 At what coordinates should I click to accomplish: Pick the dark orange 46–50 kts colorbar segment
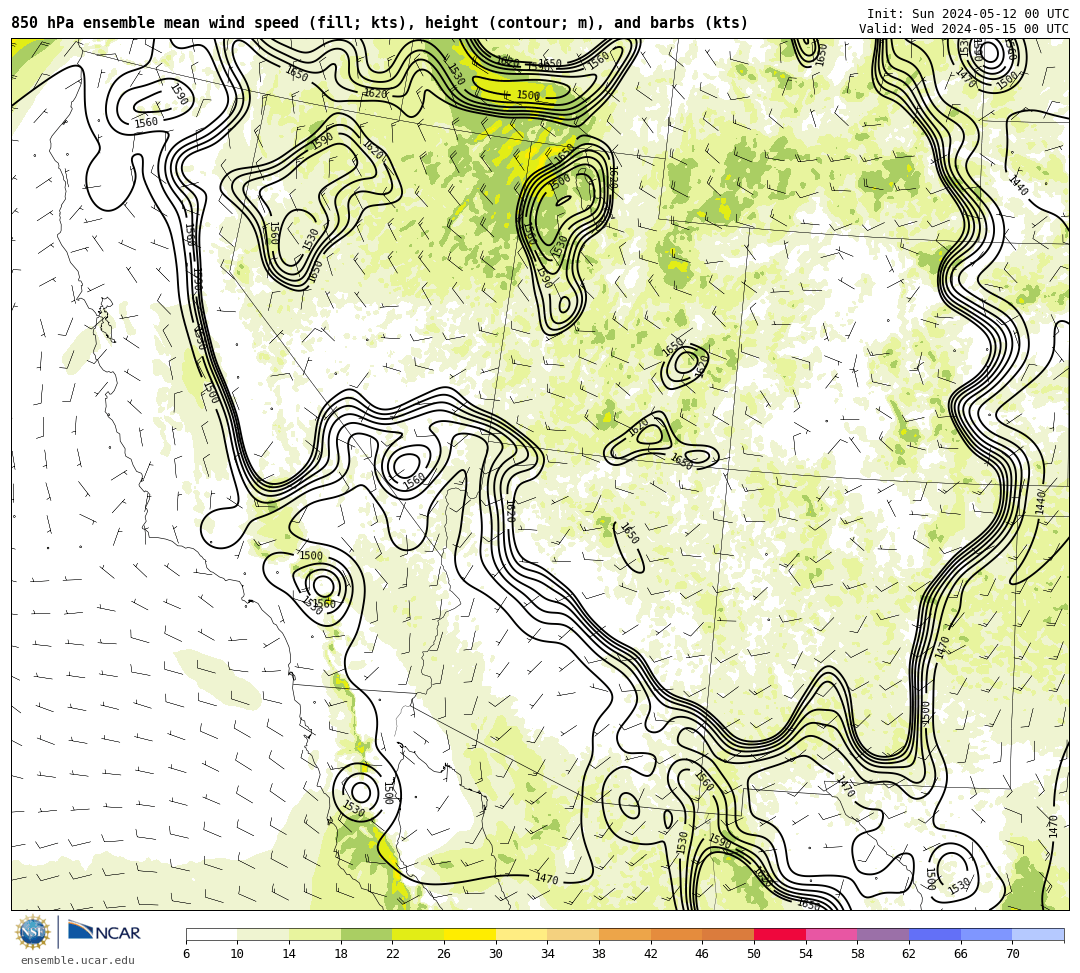coord(728,934)
